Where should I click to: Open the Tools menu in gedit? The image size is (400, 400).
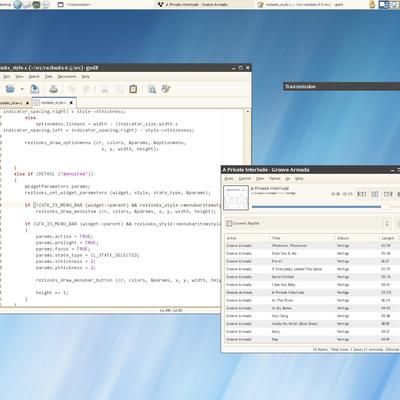[x=49, y=77]
